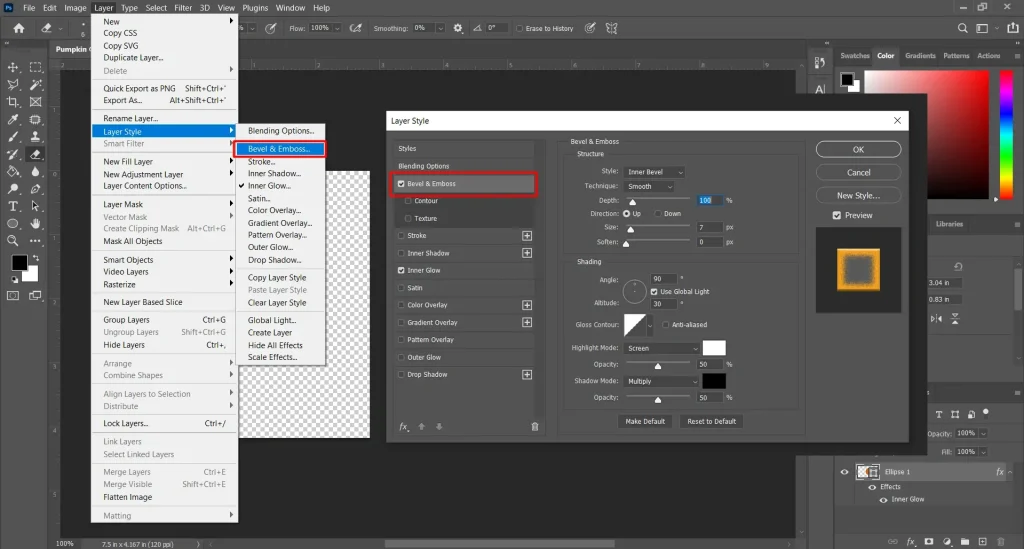Click the Share icon top right
Screen dimensions: 1024x549
point(1013,28)
